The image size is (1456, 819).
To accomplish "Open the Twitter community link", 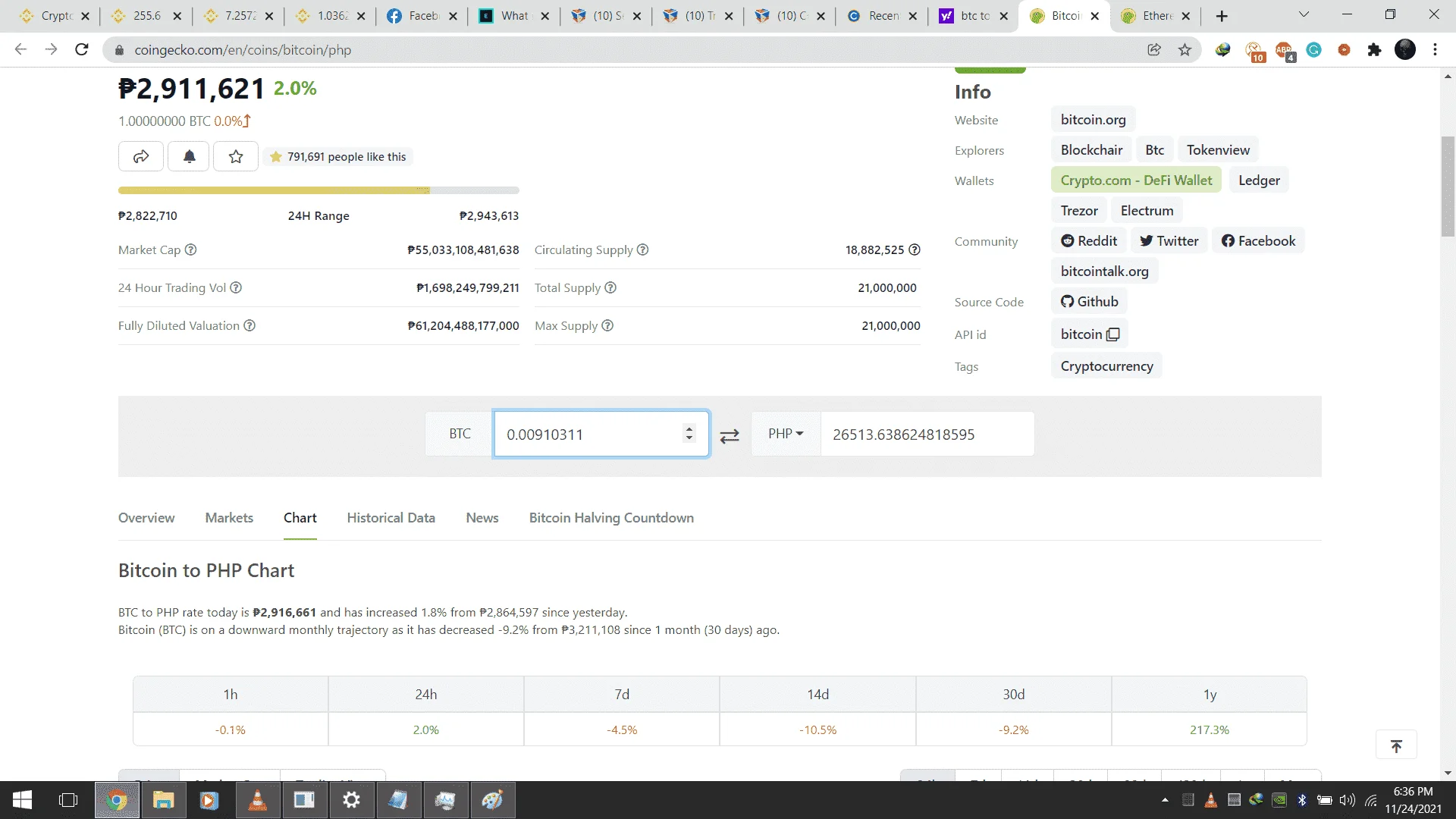I will 1169,241.
